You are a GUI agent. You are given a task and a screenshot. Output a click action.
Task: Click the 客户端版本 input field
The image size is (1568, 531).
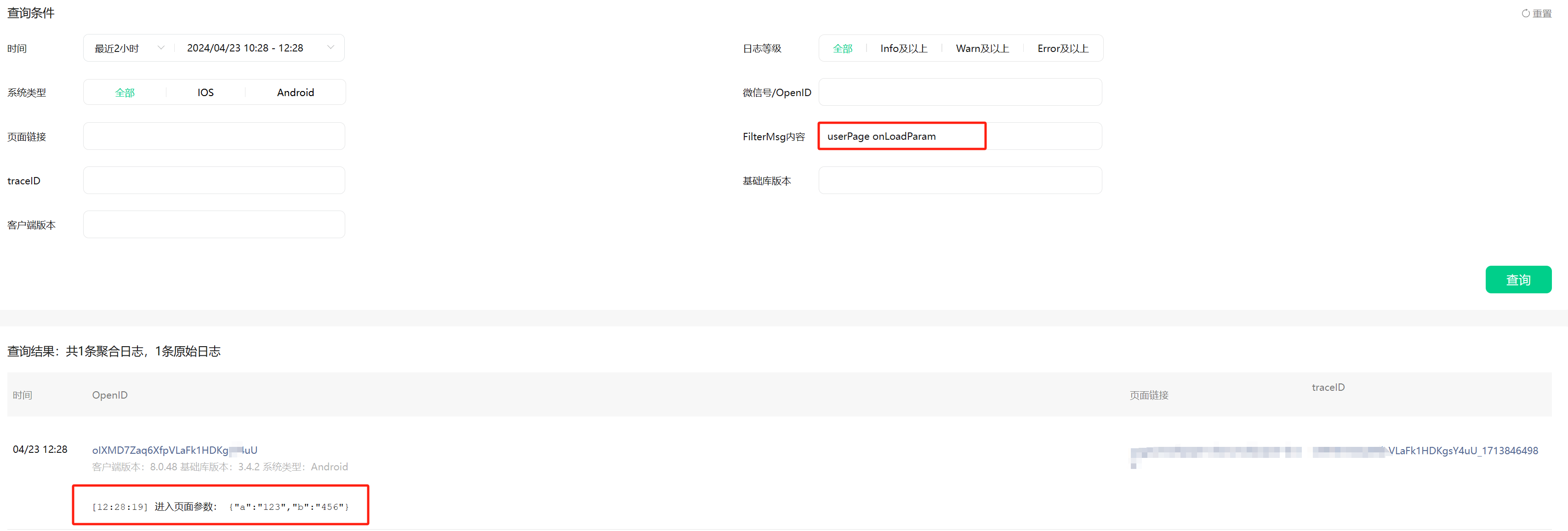[x=214, y=225]
